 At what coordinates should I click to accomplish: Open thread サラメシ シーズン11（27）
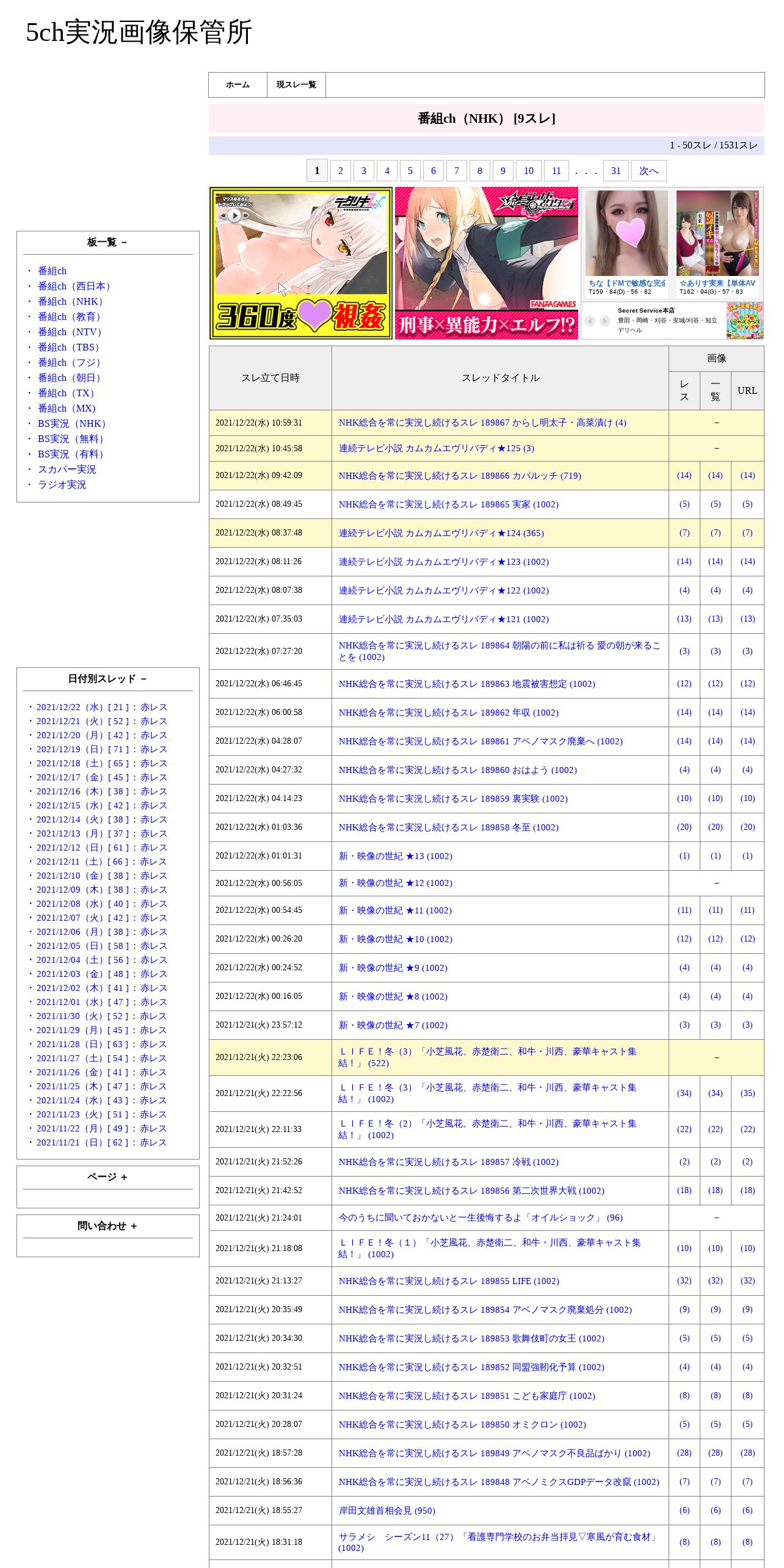(498, 1542)
